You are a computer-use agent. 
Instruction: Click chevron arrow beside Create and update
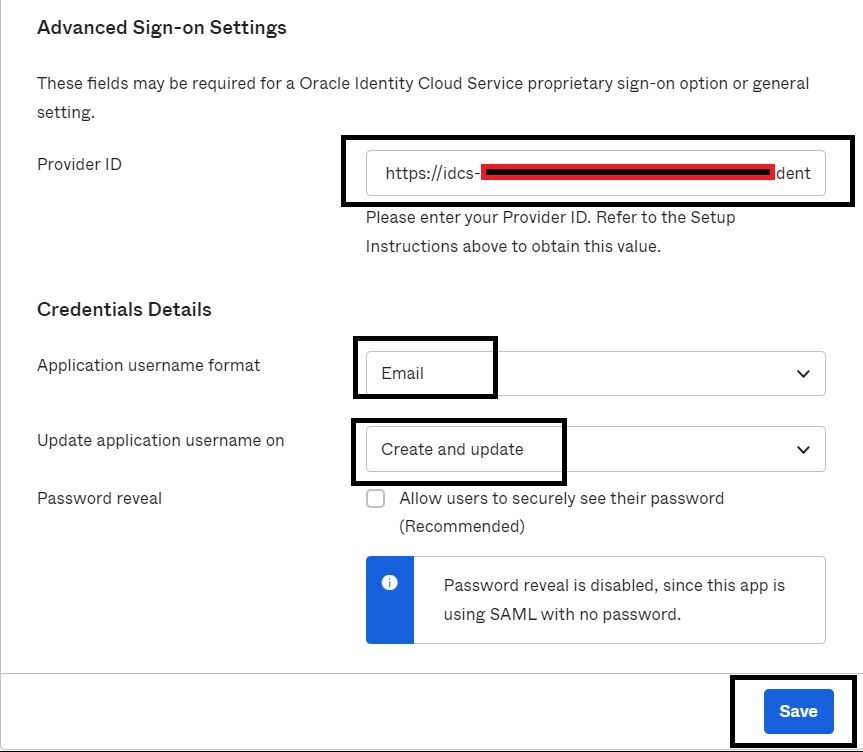coord(803,450)
